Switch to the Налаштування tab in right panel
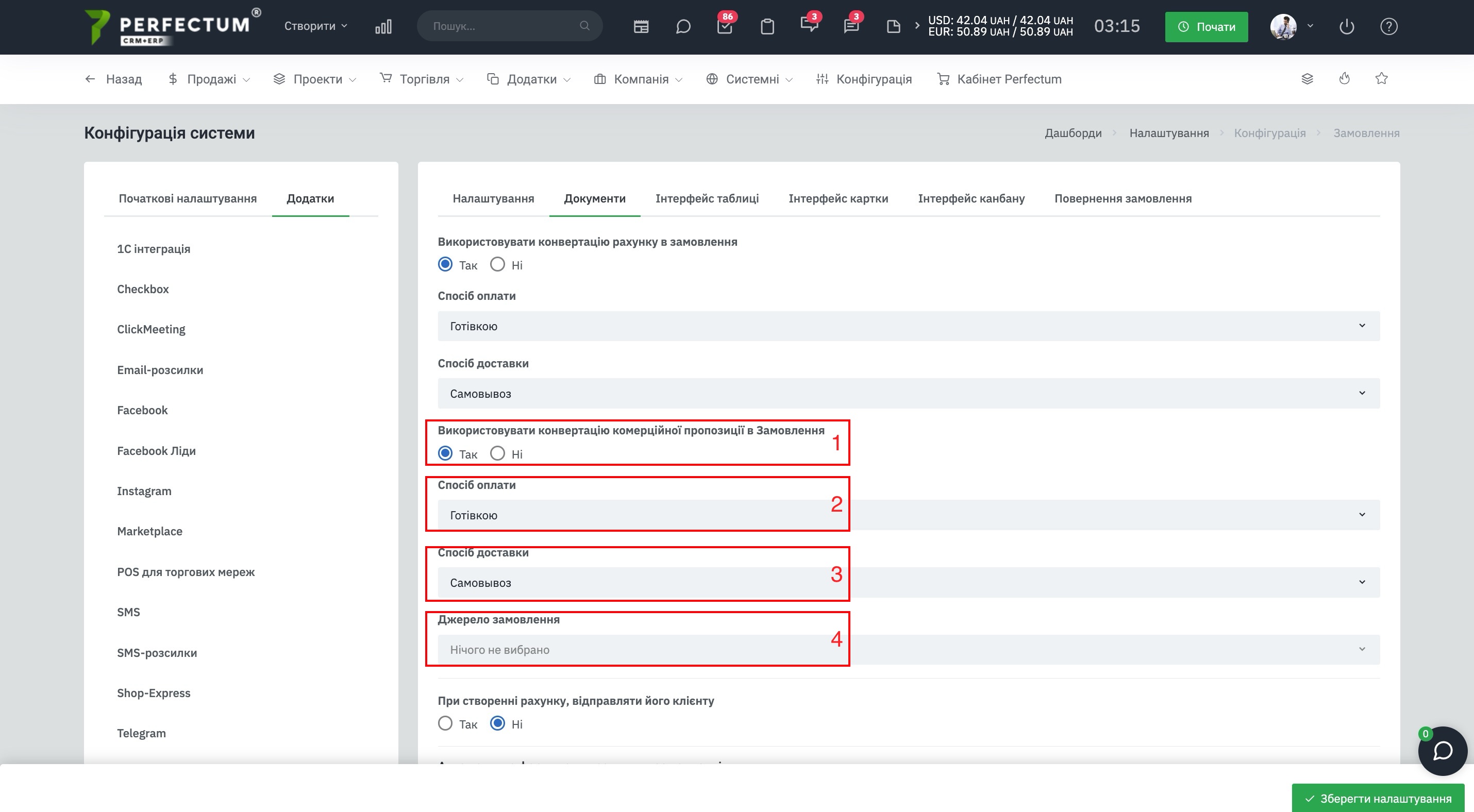The width and height of the screenshot is (1474, 812). [493, 198]
